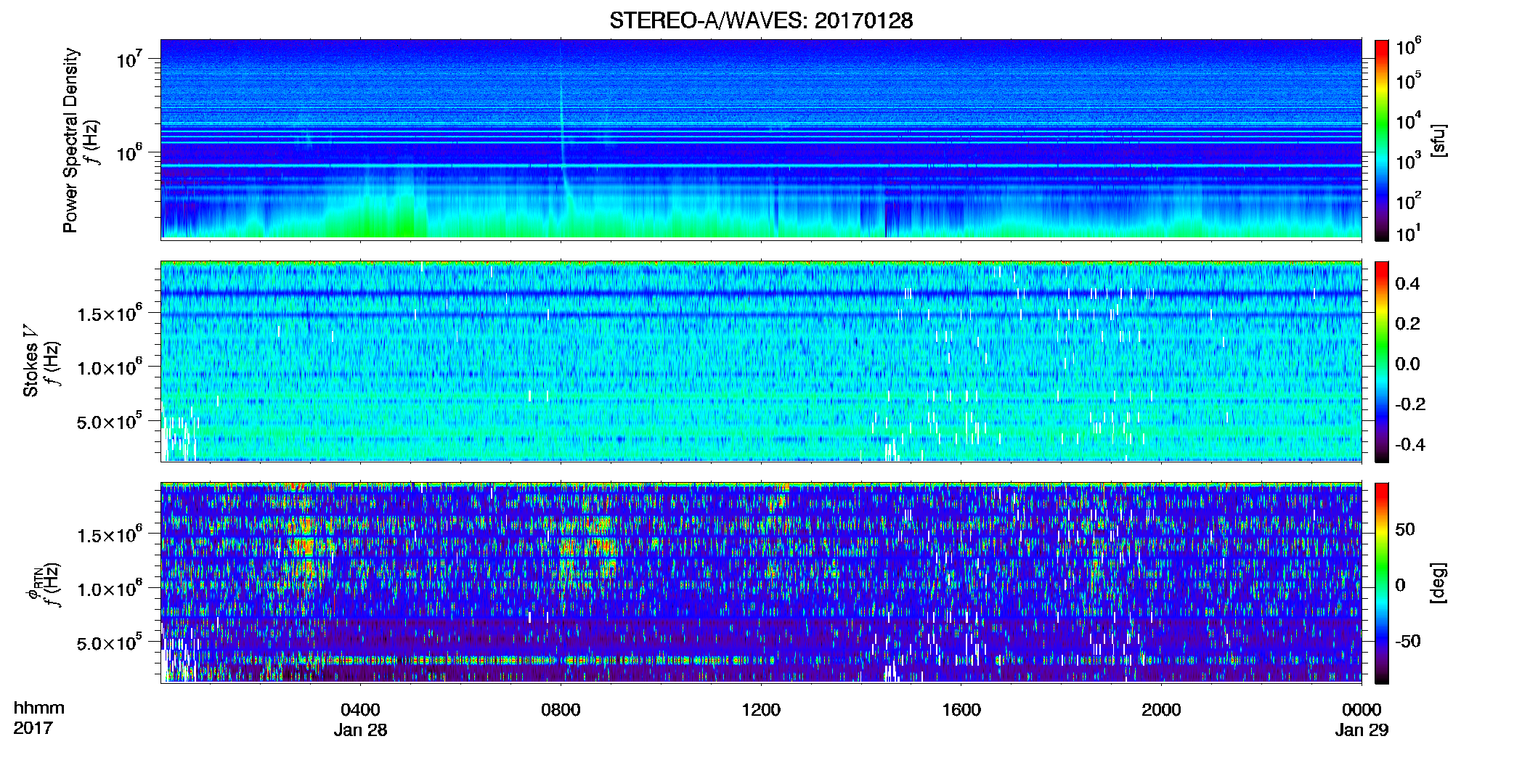This screenshot has width=1522, height=784.
Task: Click the "50" value on the degrees color bar
Action: (1405, 529)
